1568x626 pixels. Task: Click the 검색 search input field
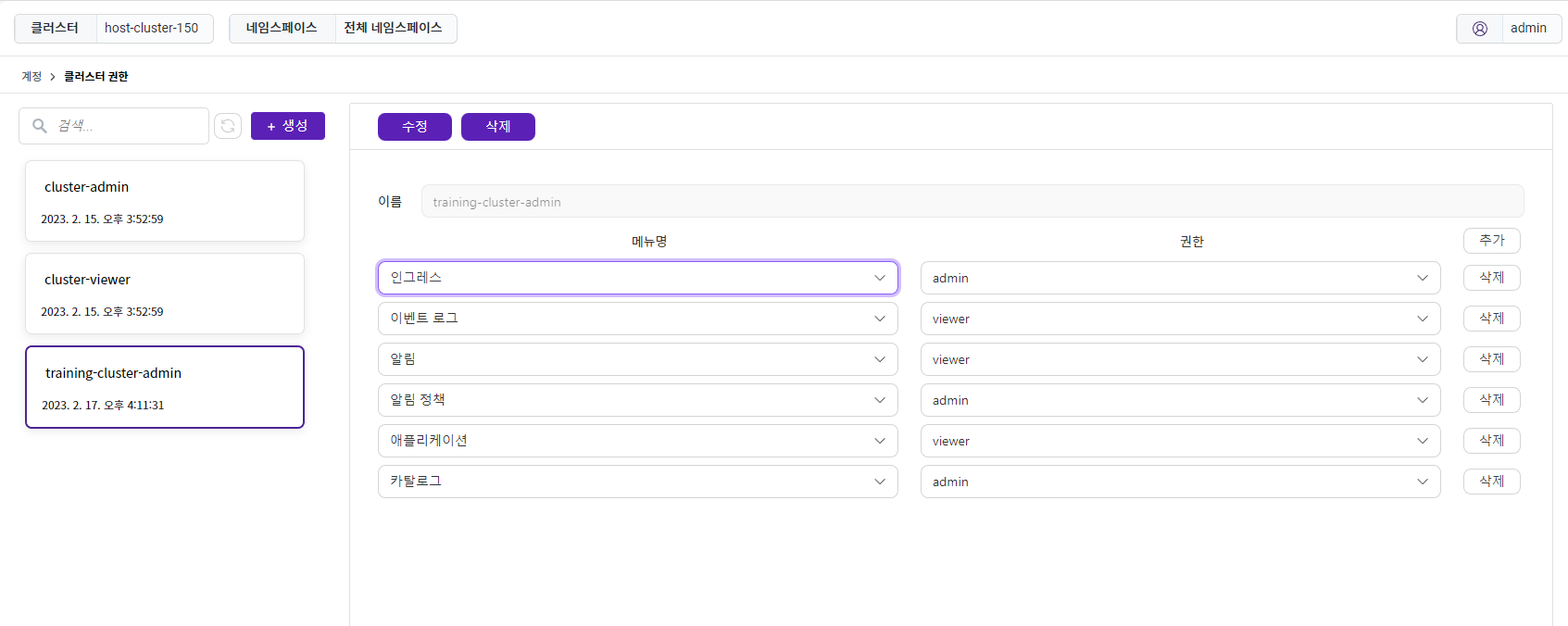tap(114, 126)
